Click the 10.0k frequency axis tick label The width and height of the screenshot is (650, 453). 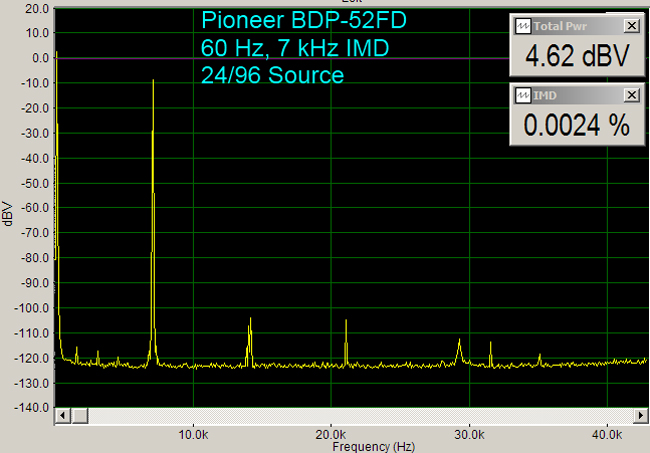[x=193, y=435]
